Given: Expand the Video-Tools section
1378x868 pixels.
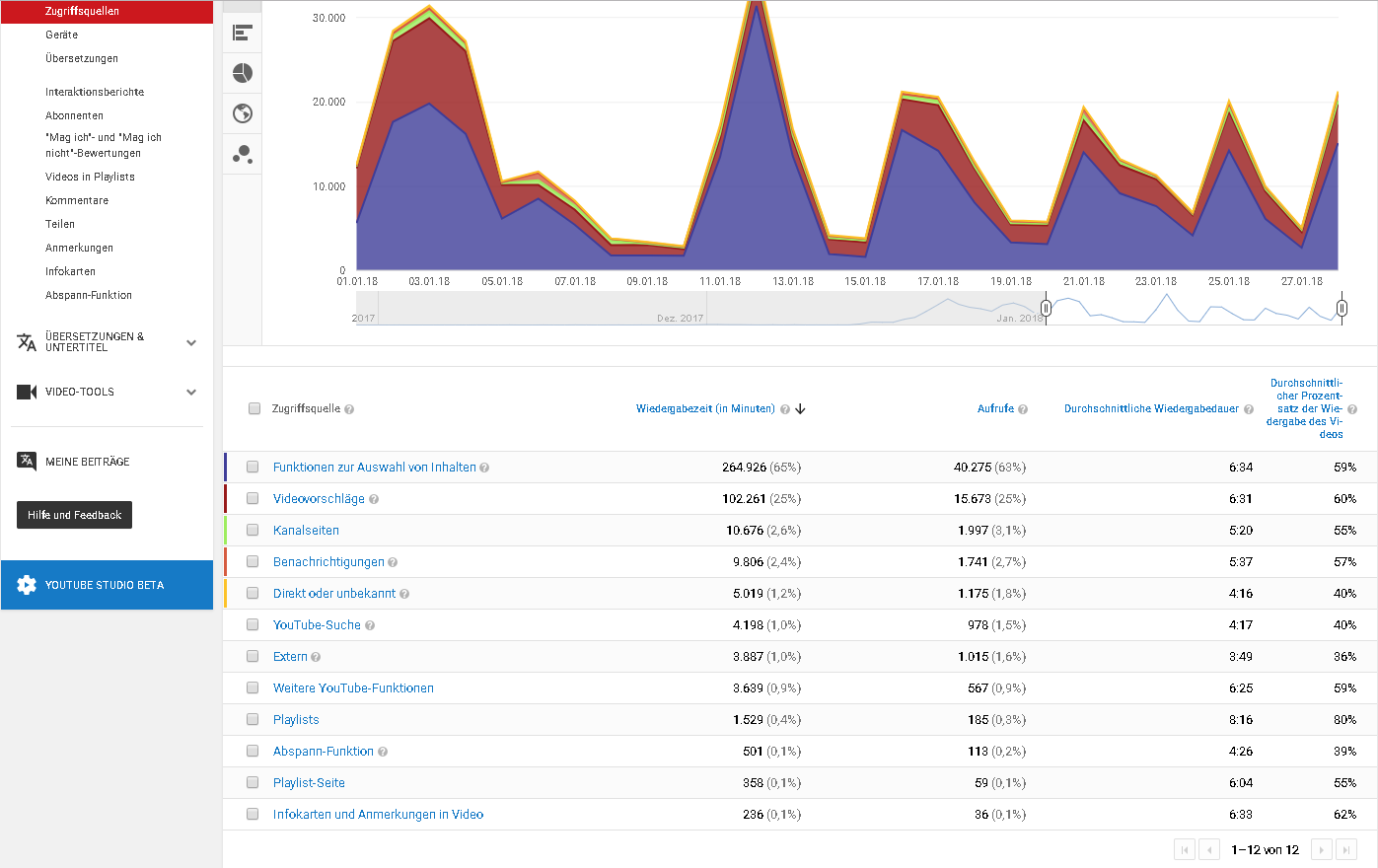Looking at the screenshot, I should click(x=191, y=392).
